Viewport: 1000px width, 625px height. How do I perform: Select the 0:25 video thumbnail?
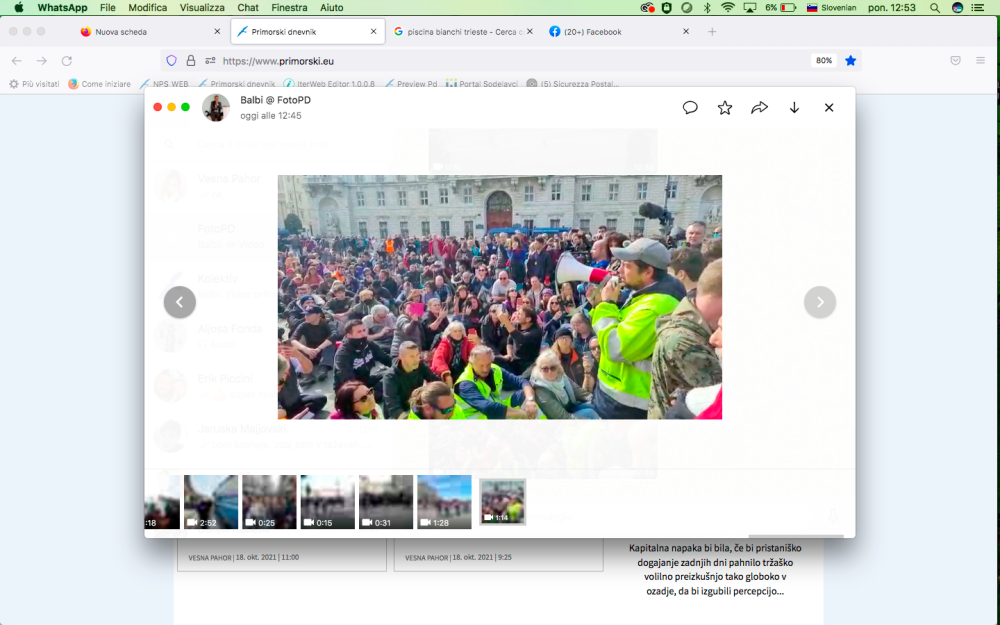[269, 502]
